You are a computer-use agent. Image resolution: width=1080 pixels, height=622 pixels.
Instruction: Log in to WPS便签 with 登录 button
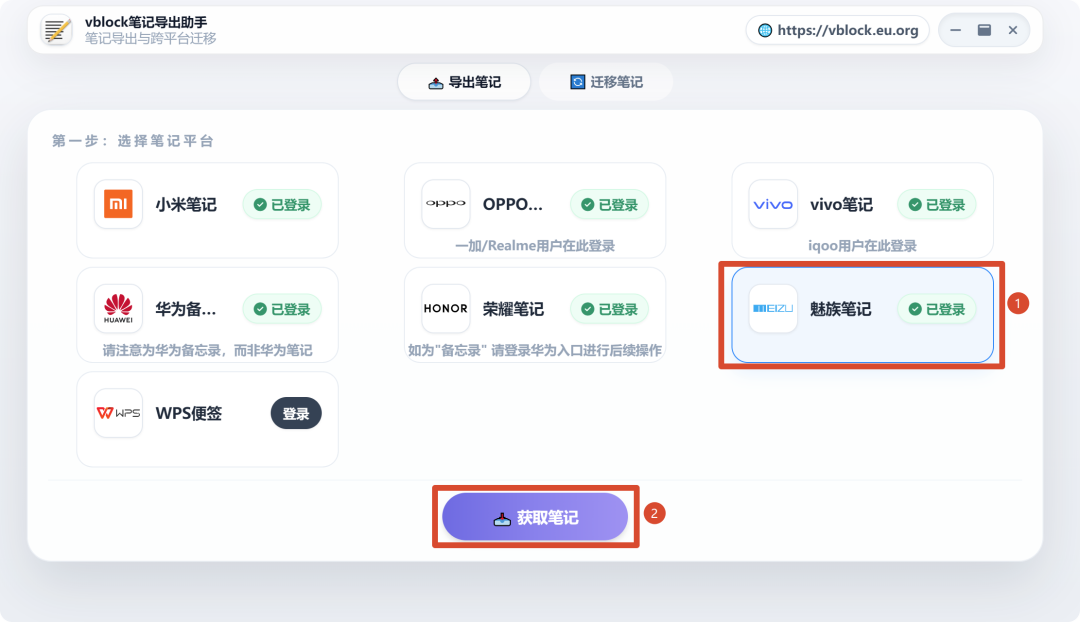pyautogui.click(x=296, y=413)
